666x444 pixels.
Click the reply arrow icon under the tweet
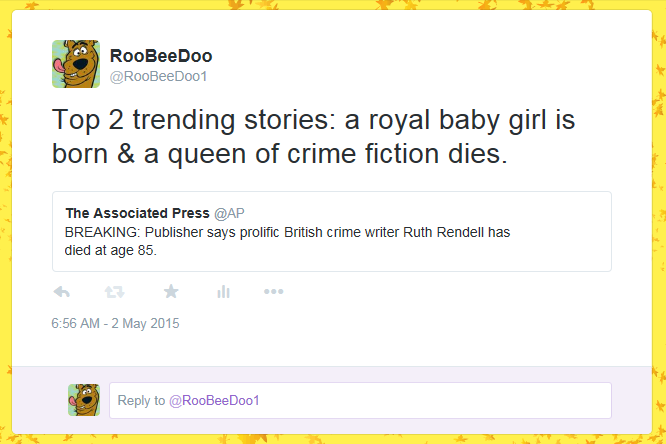[x=61, y=292]
